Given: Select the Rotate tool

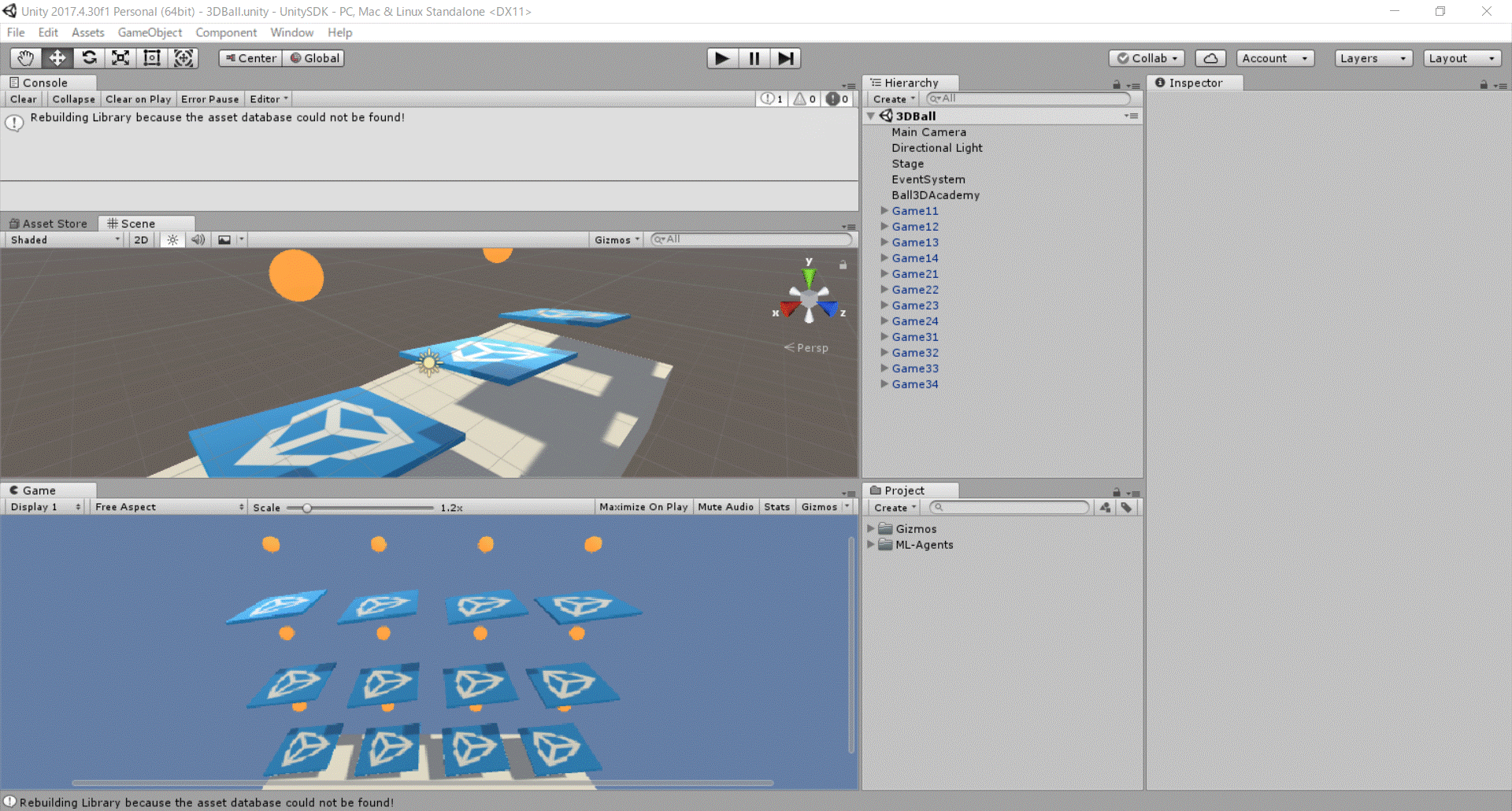Looking at the screenshot, I should 89,58.
